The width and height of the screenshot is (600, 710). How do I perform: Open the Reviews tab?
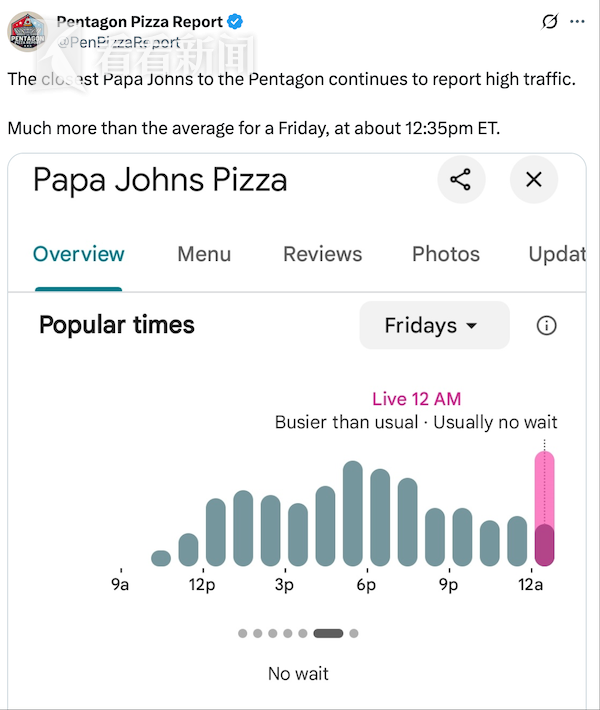point(322,254)
